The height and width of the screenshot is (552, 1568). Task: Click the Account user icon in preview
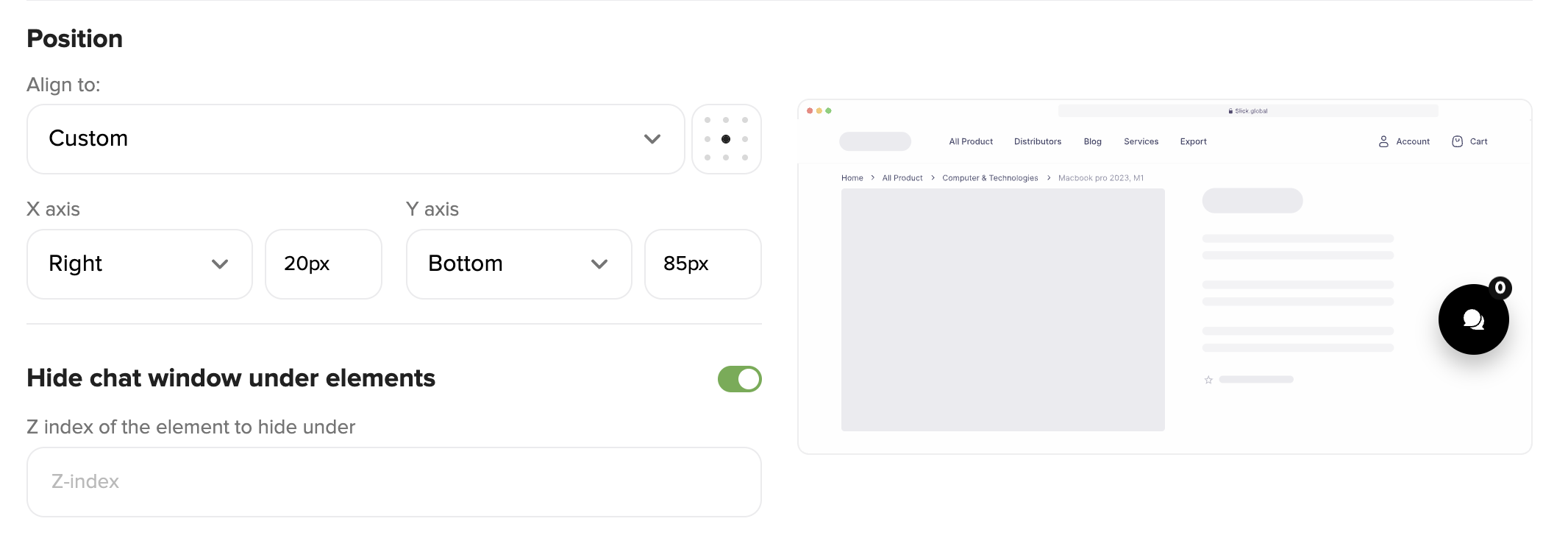[1383, 141]
